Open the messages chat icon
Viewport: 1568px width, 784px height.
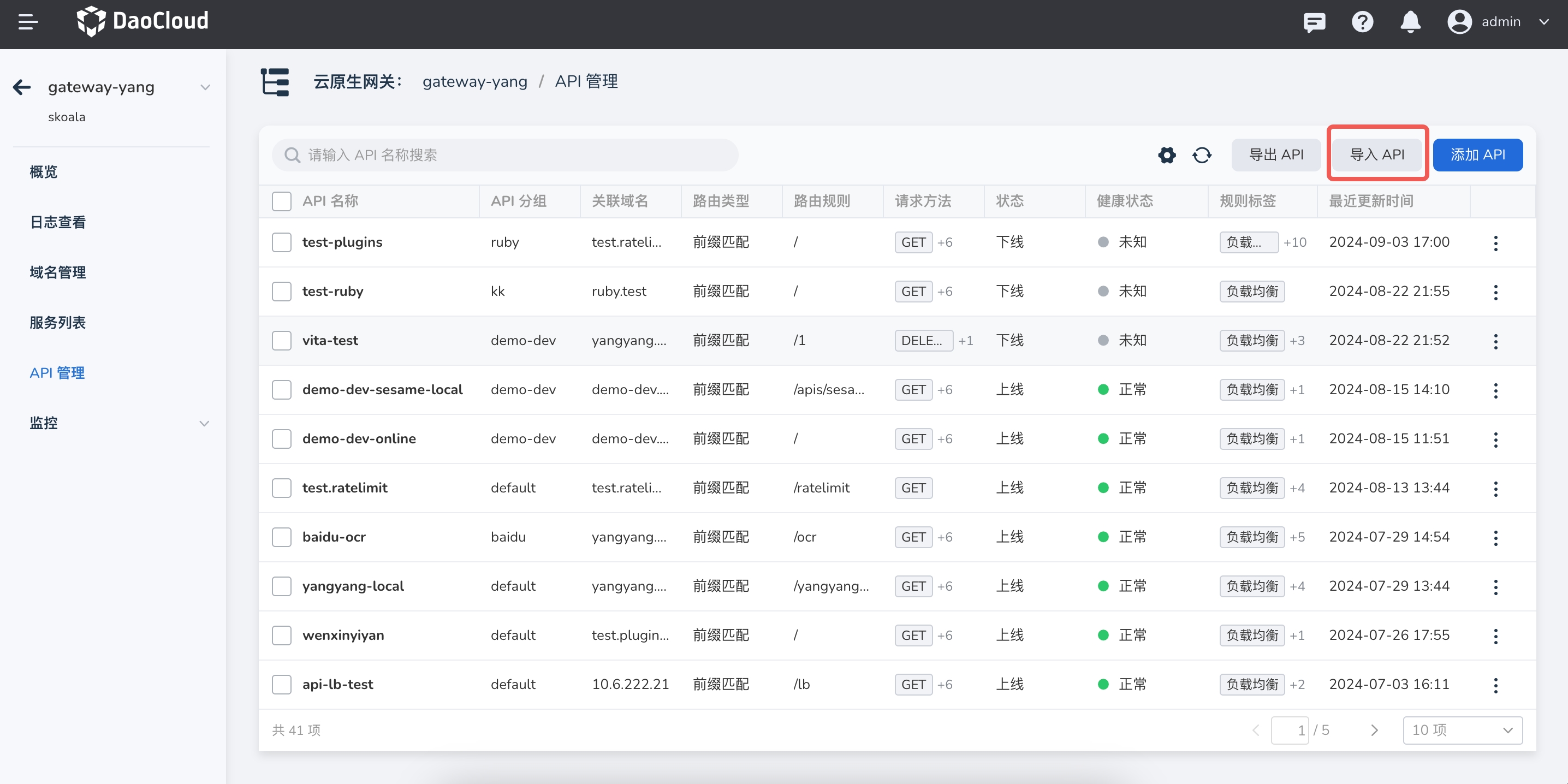point(1314,22)
